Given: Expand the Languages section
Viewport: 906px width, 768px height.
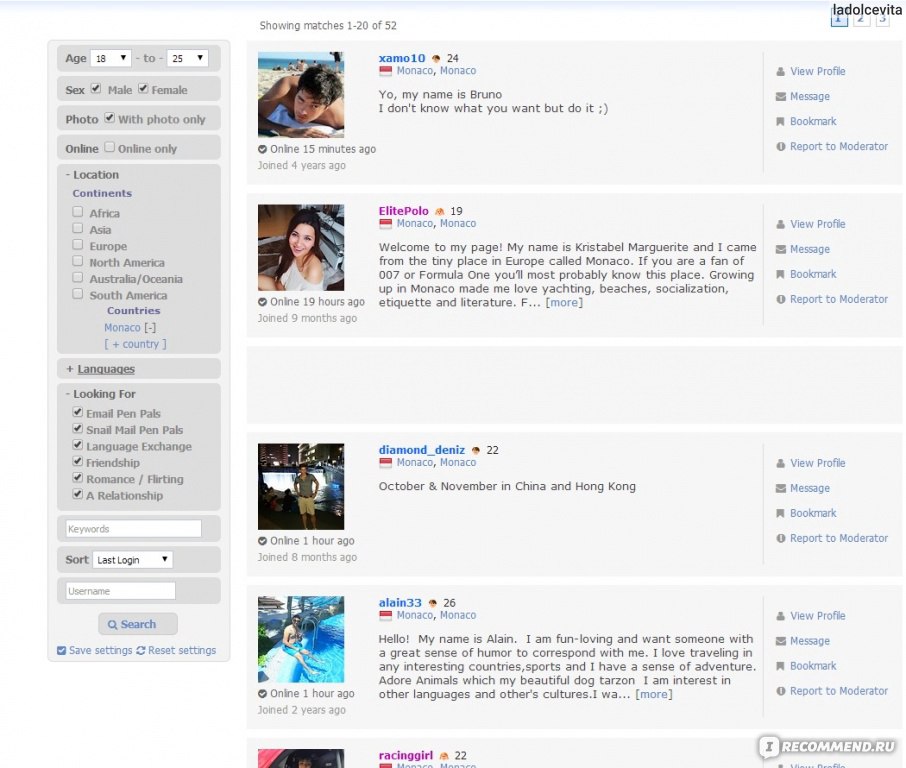Looking at the screenshot, I should (x=101, y=369).
